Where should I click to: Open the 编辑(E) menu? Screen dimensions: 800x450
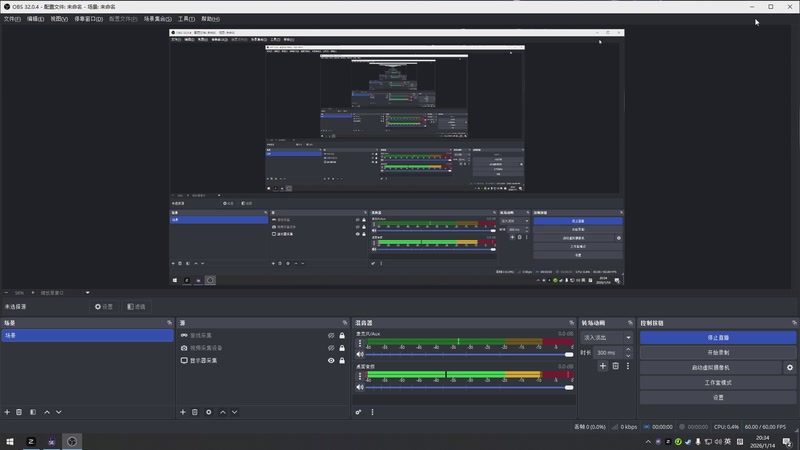coord(35,19)
